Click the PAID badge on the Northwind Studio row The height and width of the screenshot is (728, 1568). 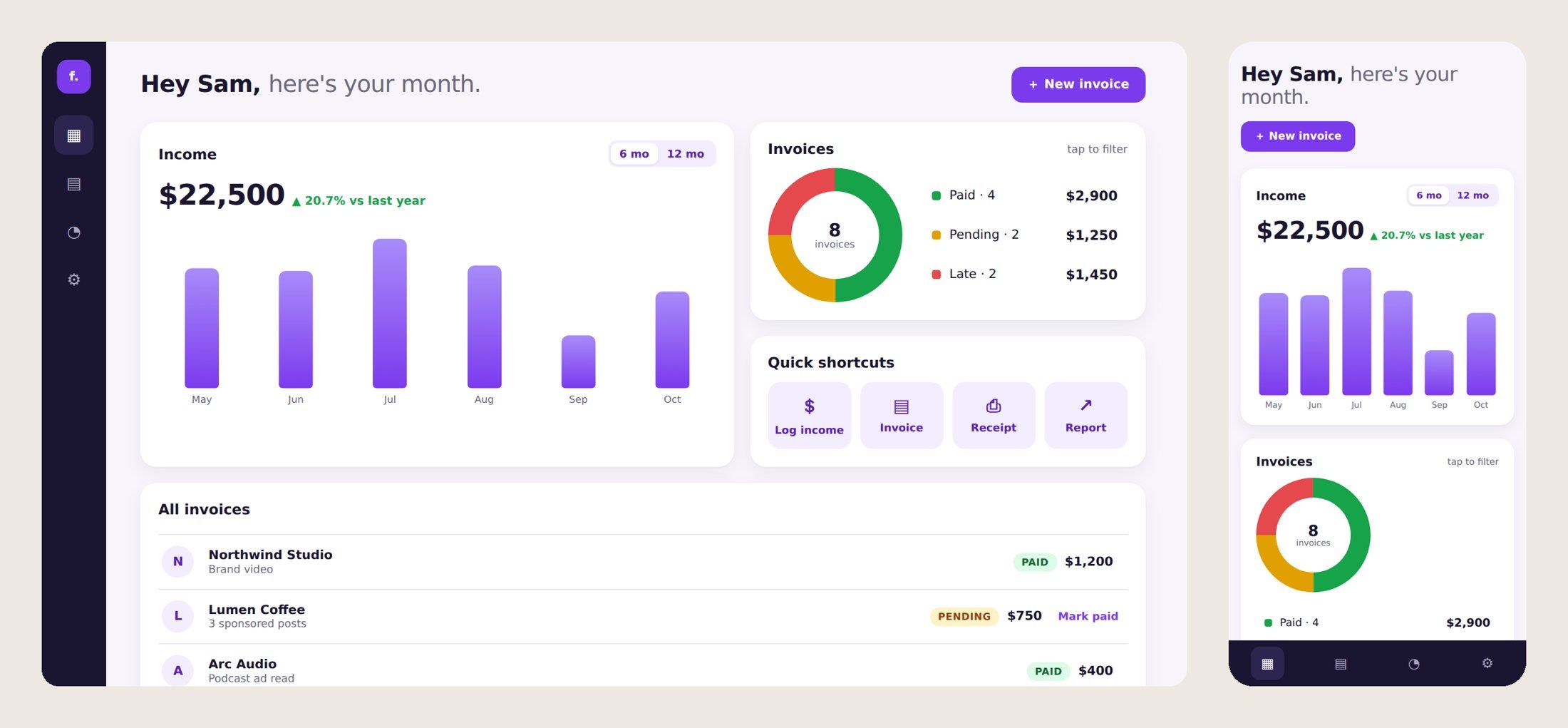(1034, 562)
